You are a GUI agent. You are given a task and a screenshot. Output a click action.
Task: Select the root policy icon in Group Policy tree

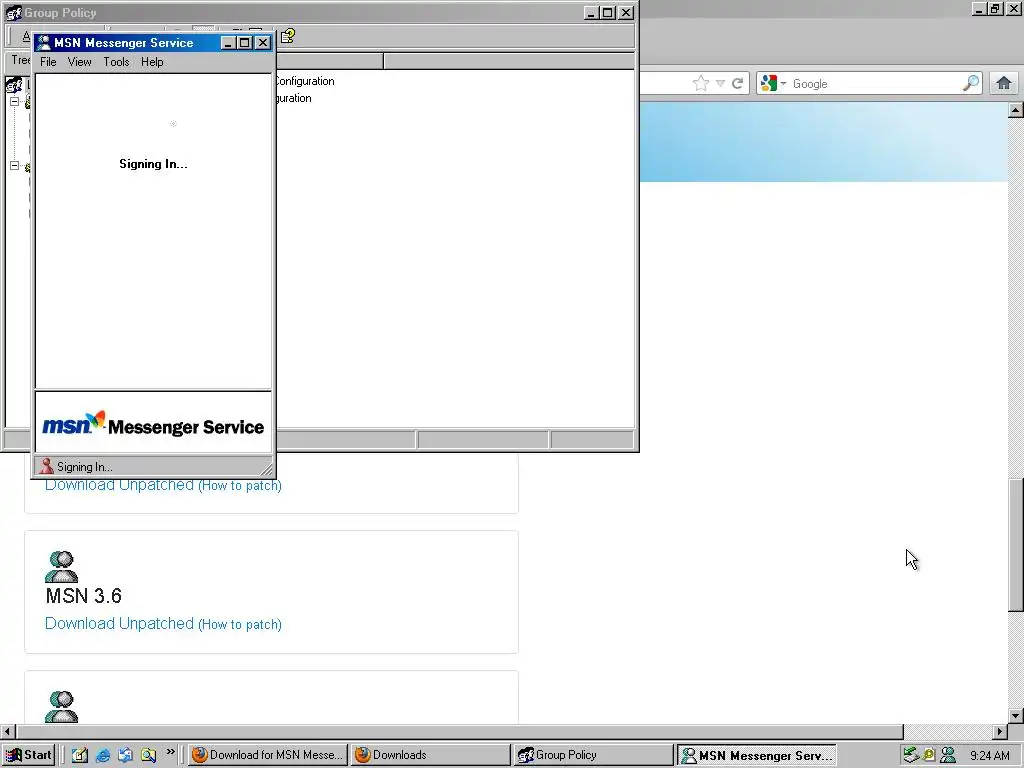coord(14,85)
